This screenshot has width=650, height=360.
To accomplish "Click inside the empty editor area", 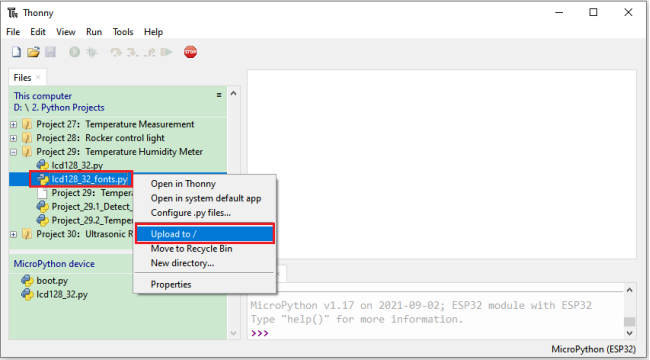I will pyautogui.click(x=442, y=164).
